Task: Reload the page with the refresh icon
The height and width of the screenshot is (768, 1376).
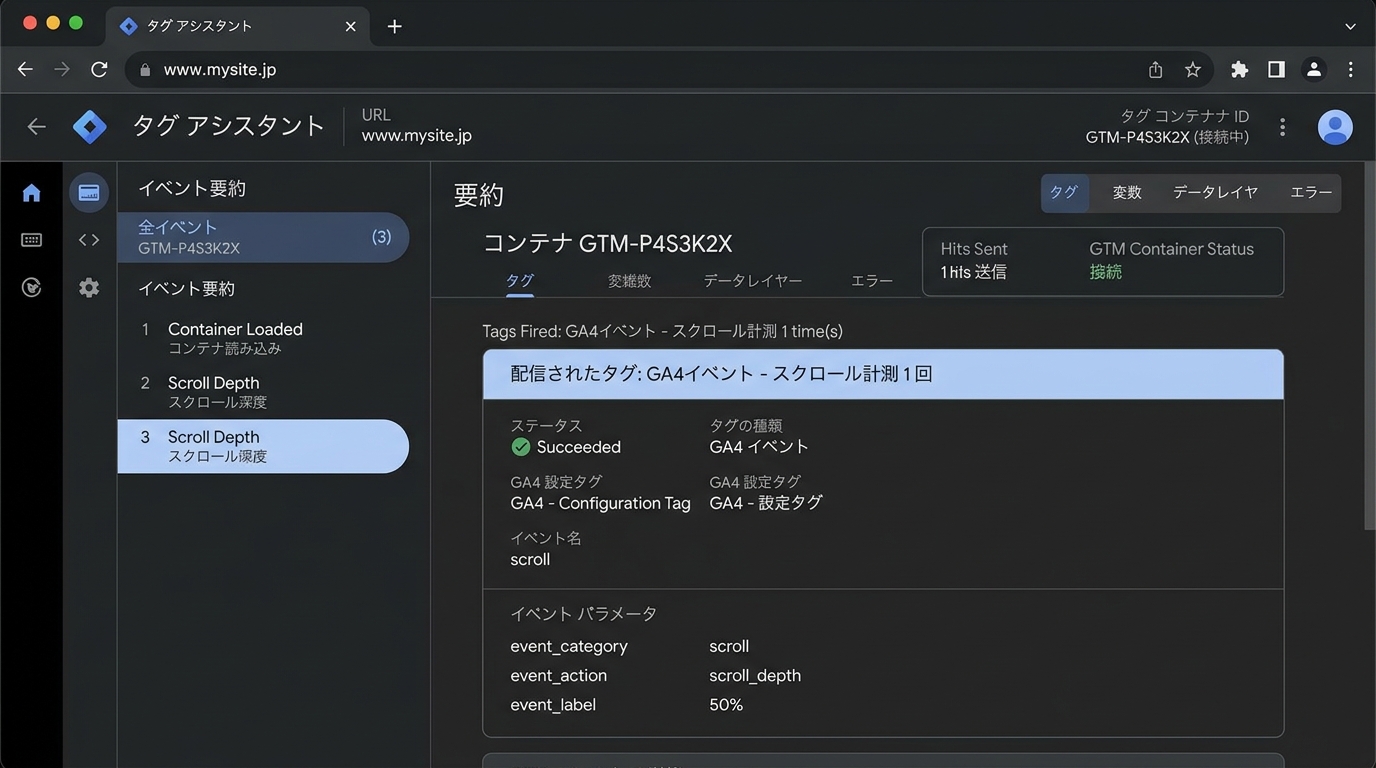Action: coord(99,69)
